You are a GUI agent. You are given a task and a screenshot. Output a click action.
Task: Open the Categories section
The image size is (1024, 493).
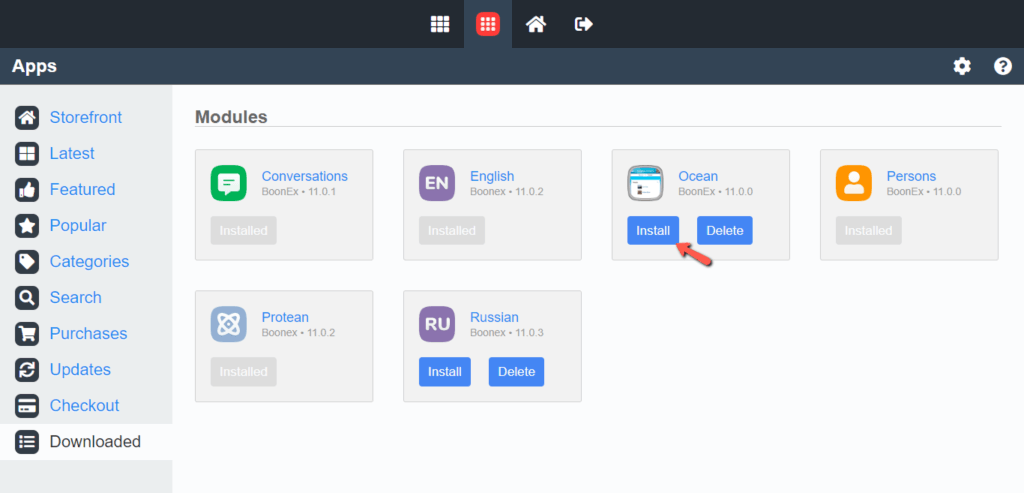[x=89, y=261]
